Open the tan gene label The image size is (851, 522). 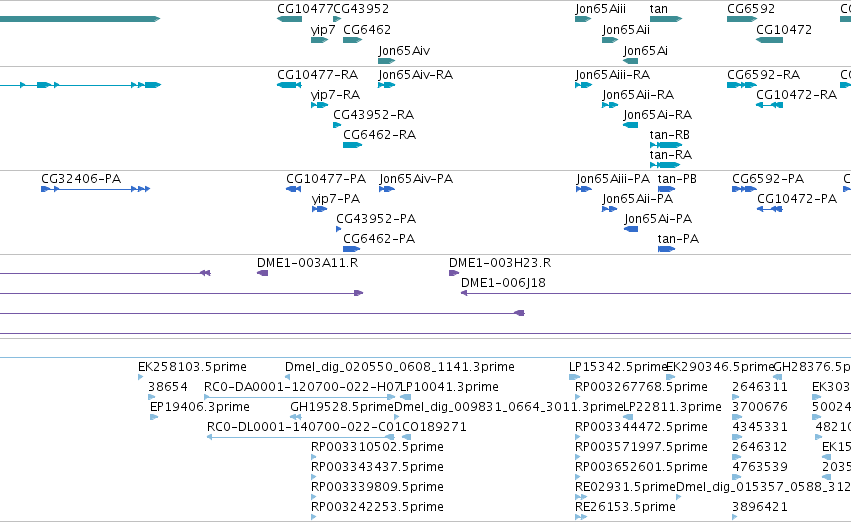point(658,9)
